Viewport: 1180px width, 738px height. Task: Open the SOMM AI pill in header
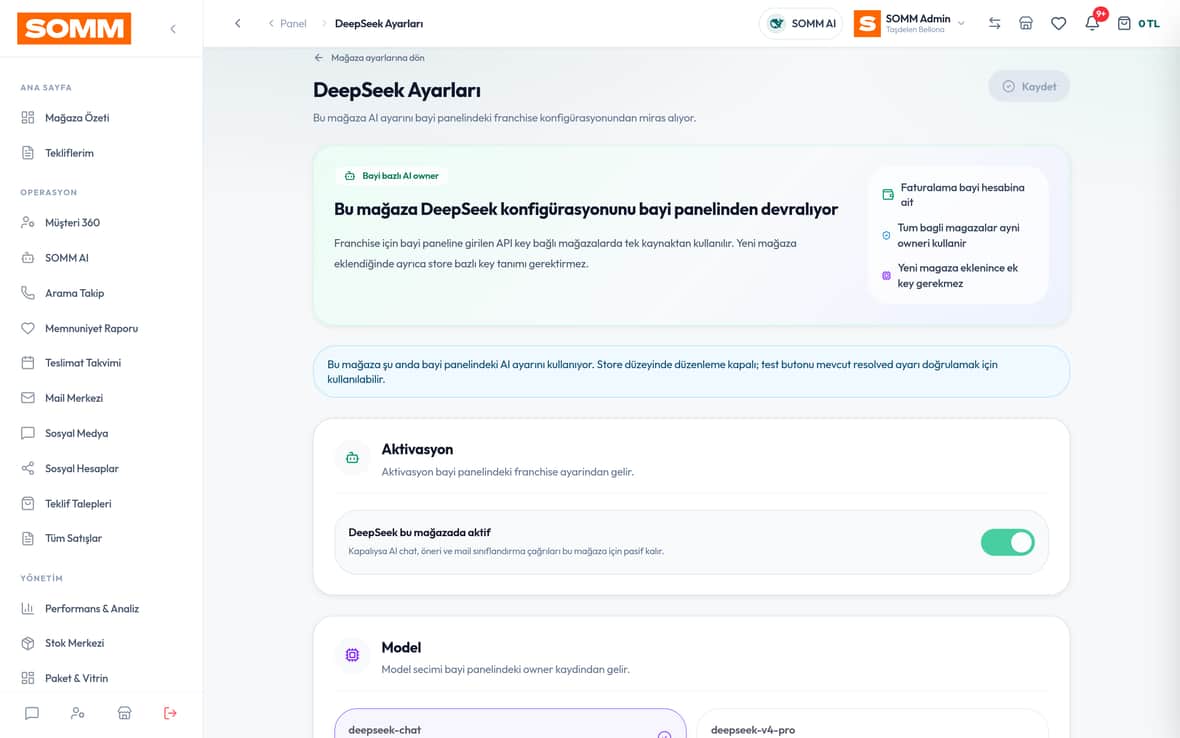point(801,23)
